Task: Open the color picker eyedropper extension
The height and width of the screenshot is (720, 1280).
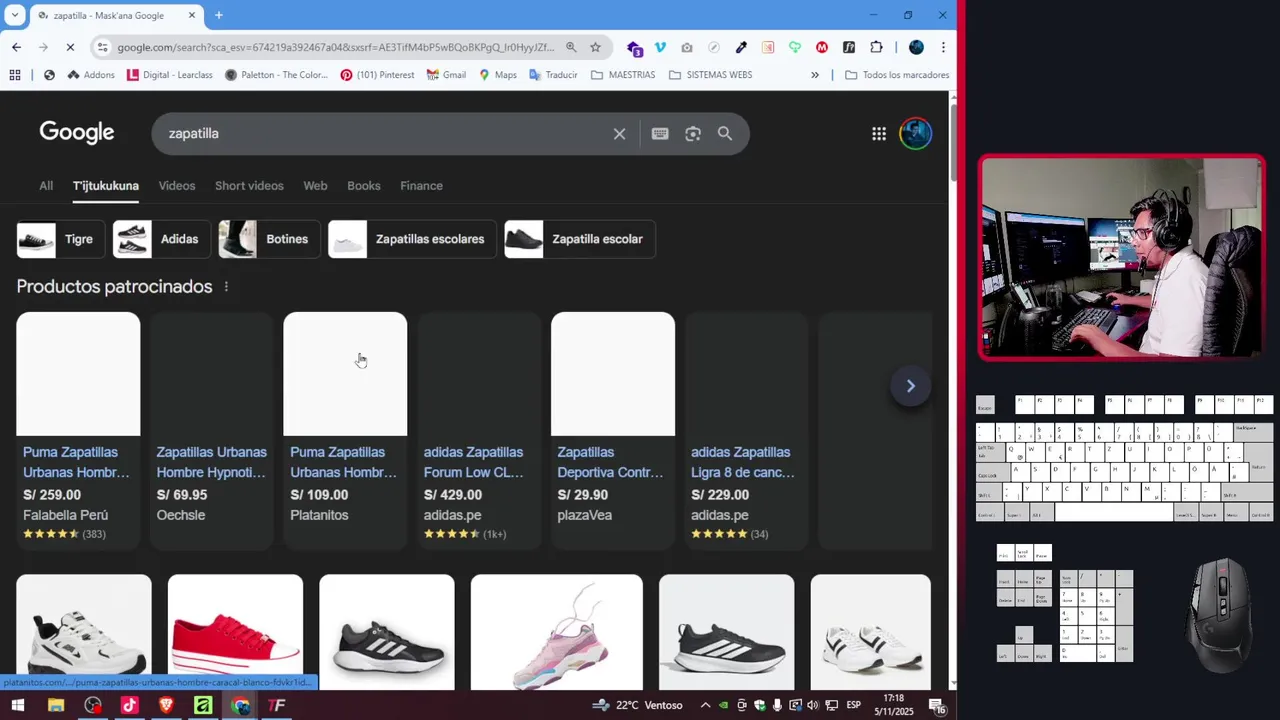Action: (741, 47)
